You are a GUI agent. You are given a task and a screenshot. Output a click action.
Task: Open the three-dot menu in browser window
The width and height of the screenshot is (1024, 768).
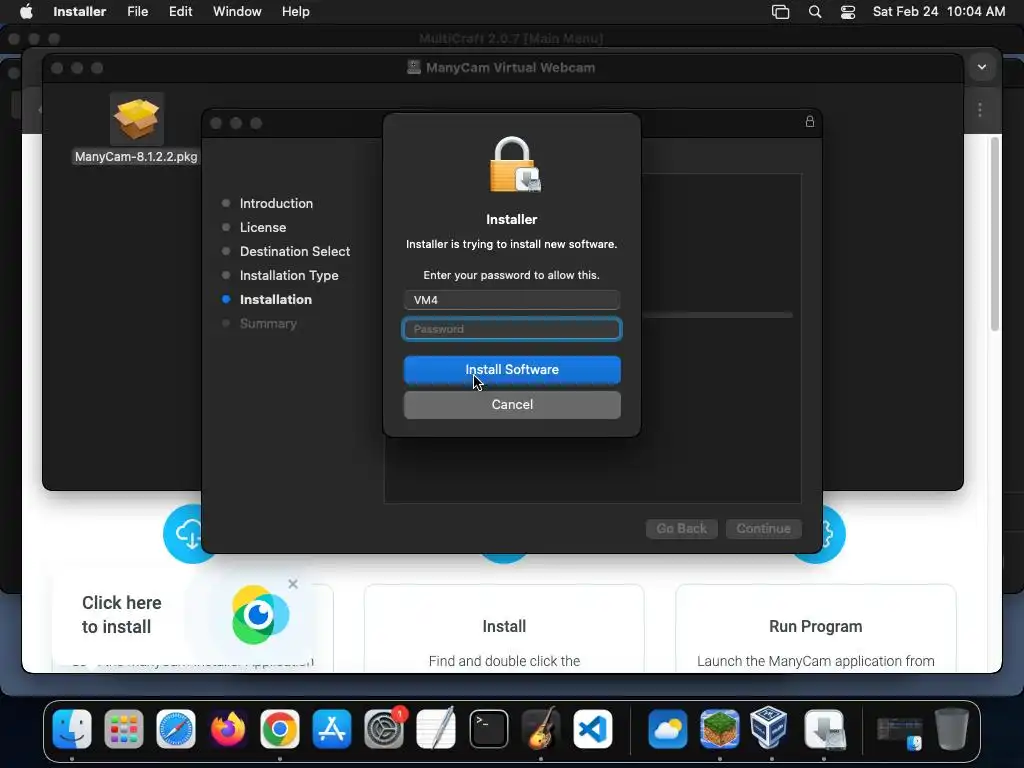click(x=980, y=110)
